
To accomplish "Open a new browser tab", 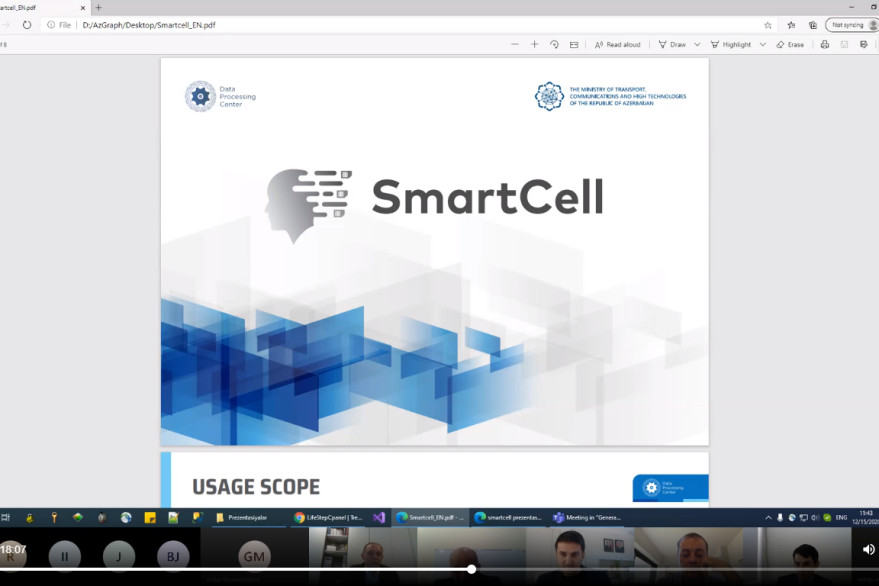I will [x=99, y=7].
